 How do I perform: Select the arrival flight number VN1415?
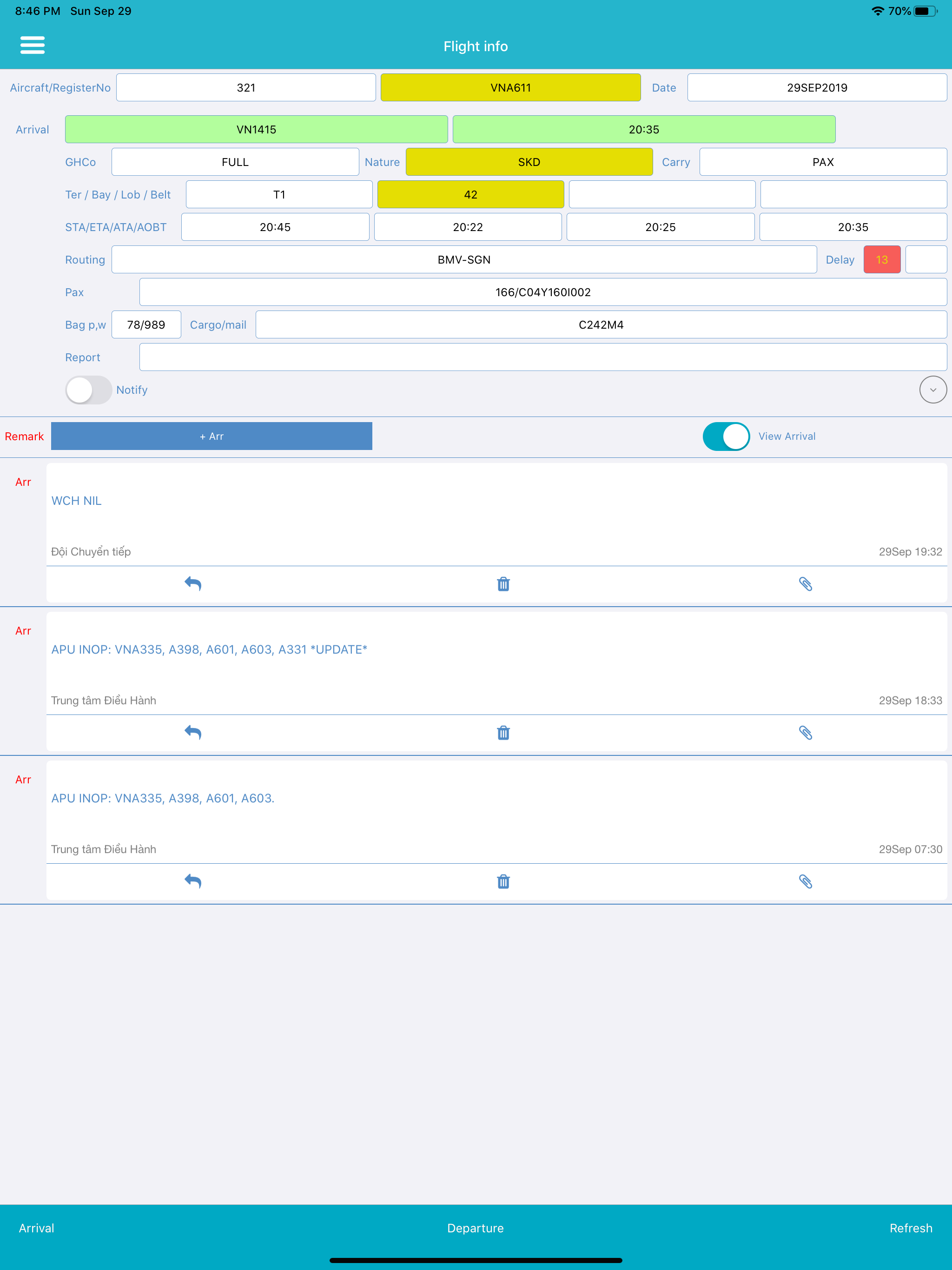pos(256,129)
